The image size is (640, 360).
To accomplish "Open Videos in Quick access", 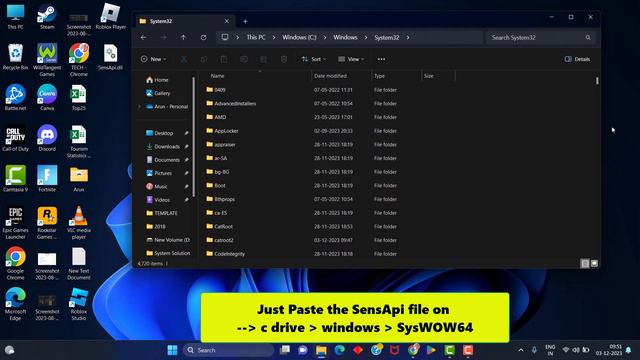I will (x=162, y=200).
